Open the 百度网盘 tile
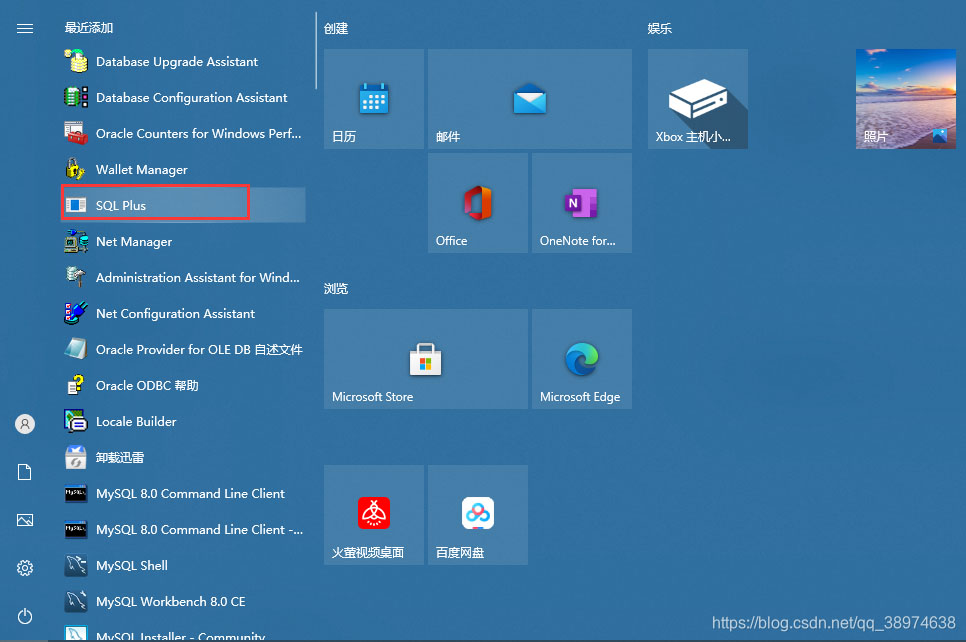 (x=477, y=514)
